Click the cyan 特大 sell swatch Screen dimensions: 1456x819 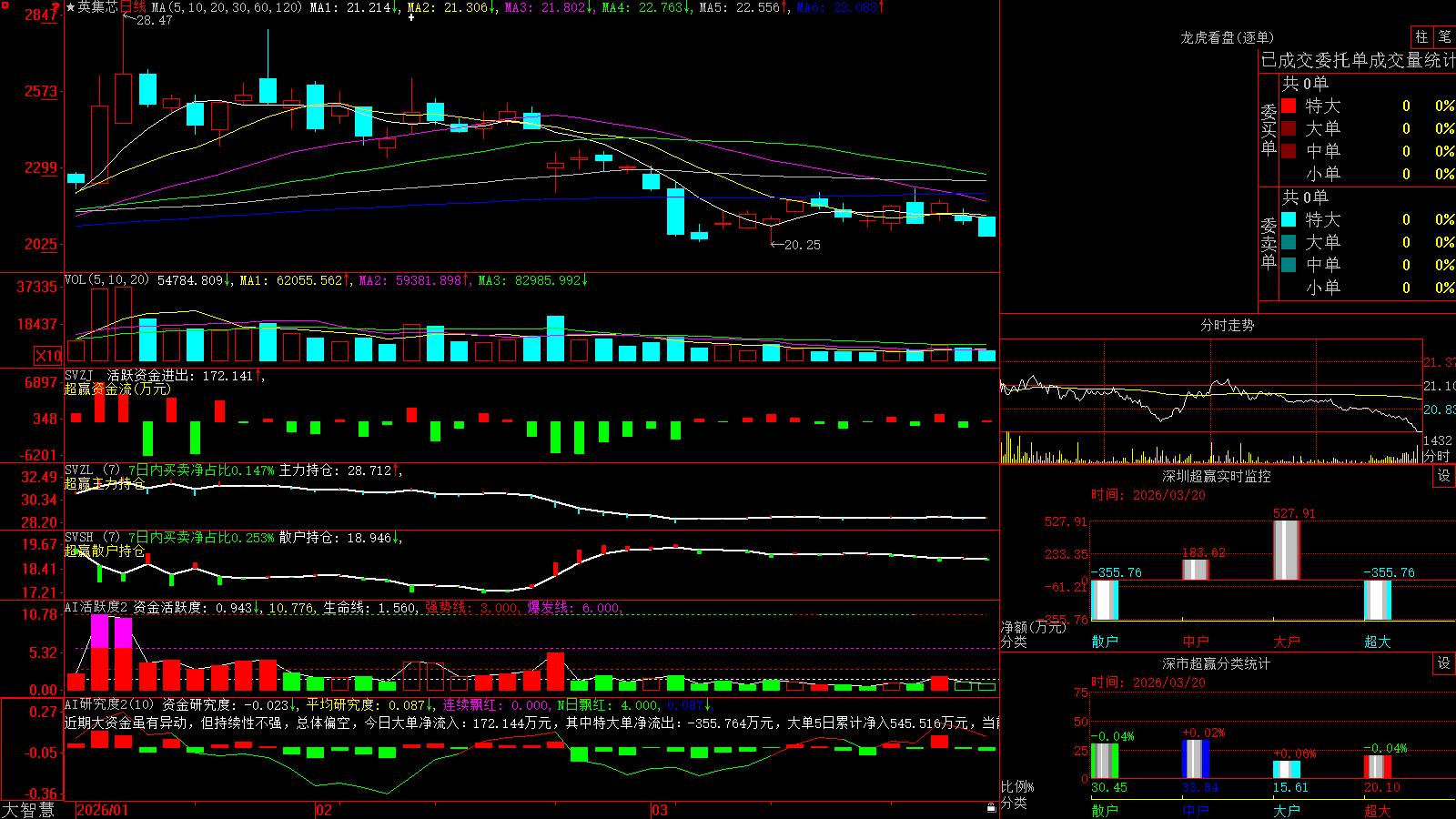click(1289, 219)
